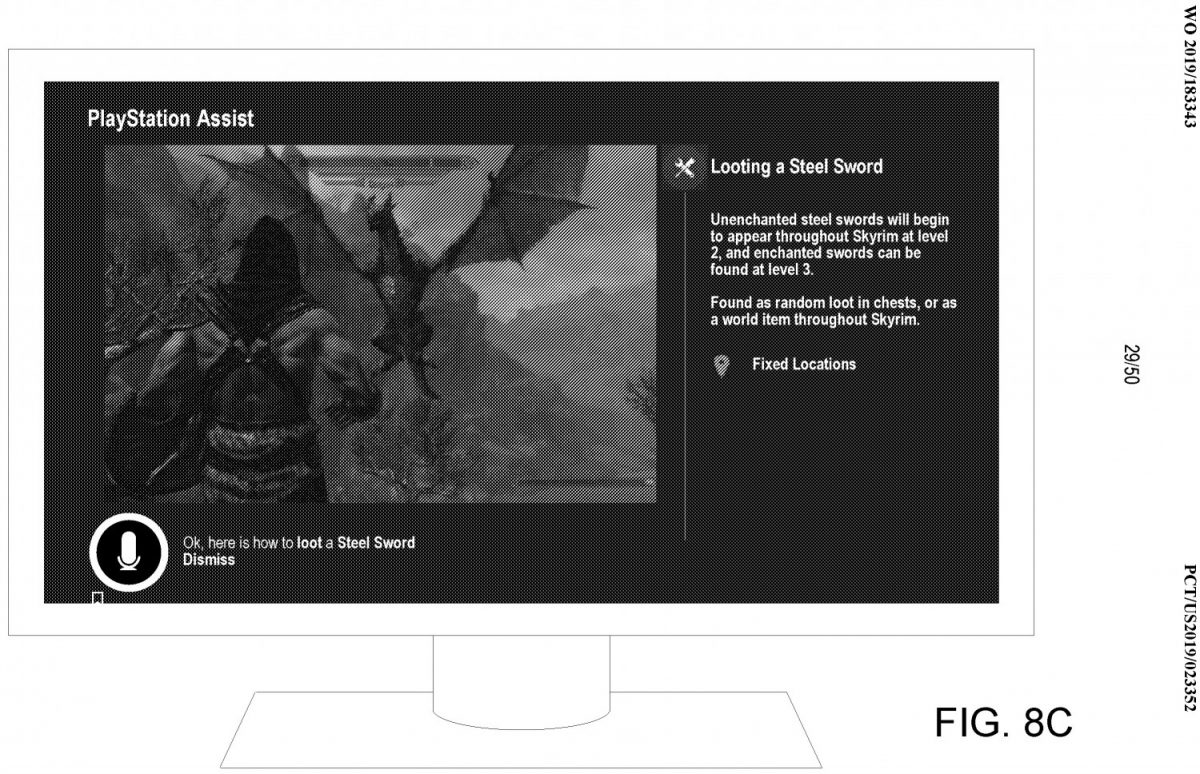Click the PlayStation Assist title
1200x774 pixels.
[x=171, y=119]
